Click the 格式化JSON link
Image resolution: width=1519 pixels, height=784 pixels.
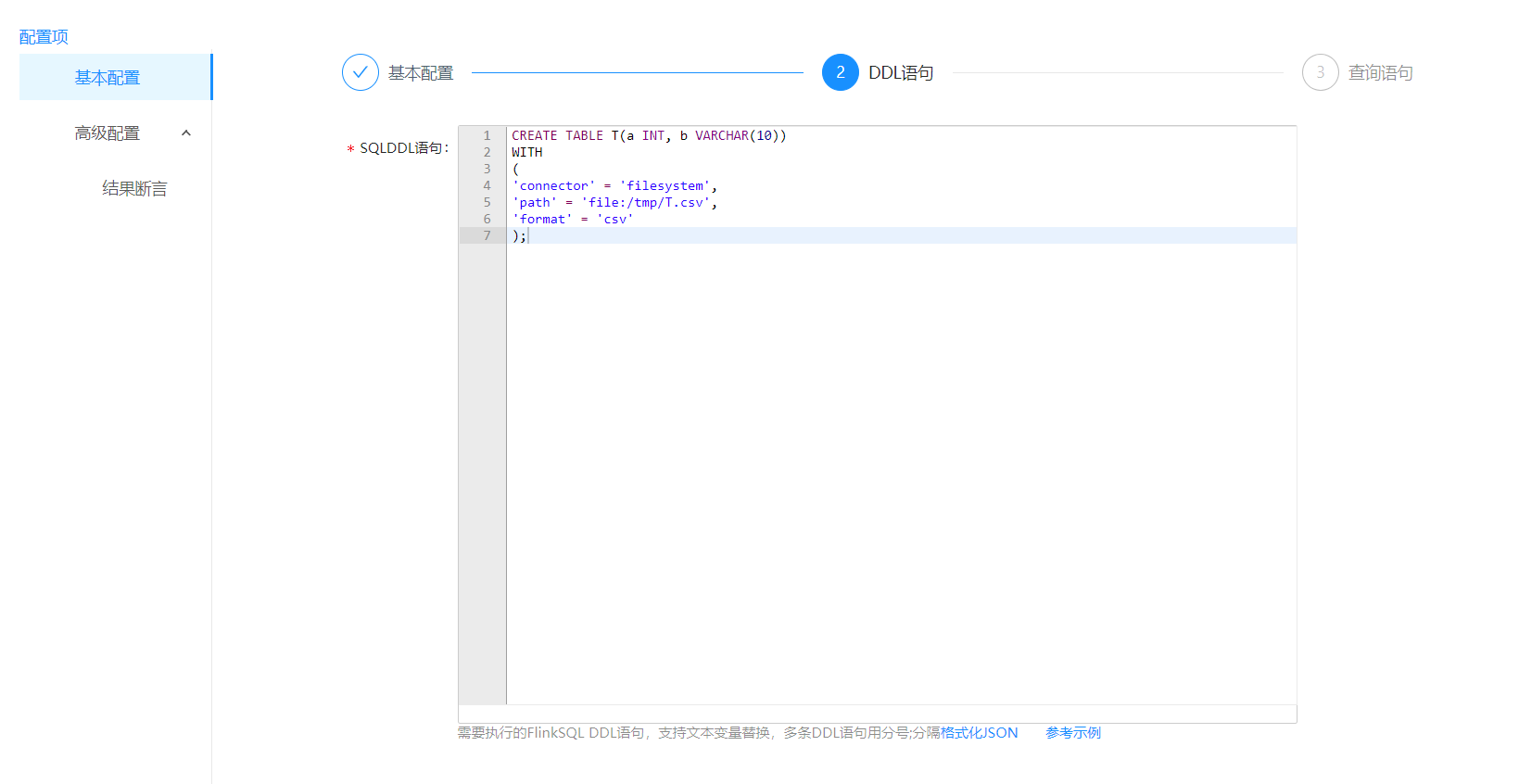click(x=980, y=733)
